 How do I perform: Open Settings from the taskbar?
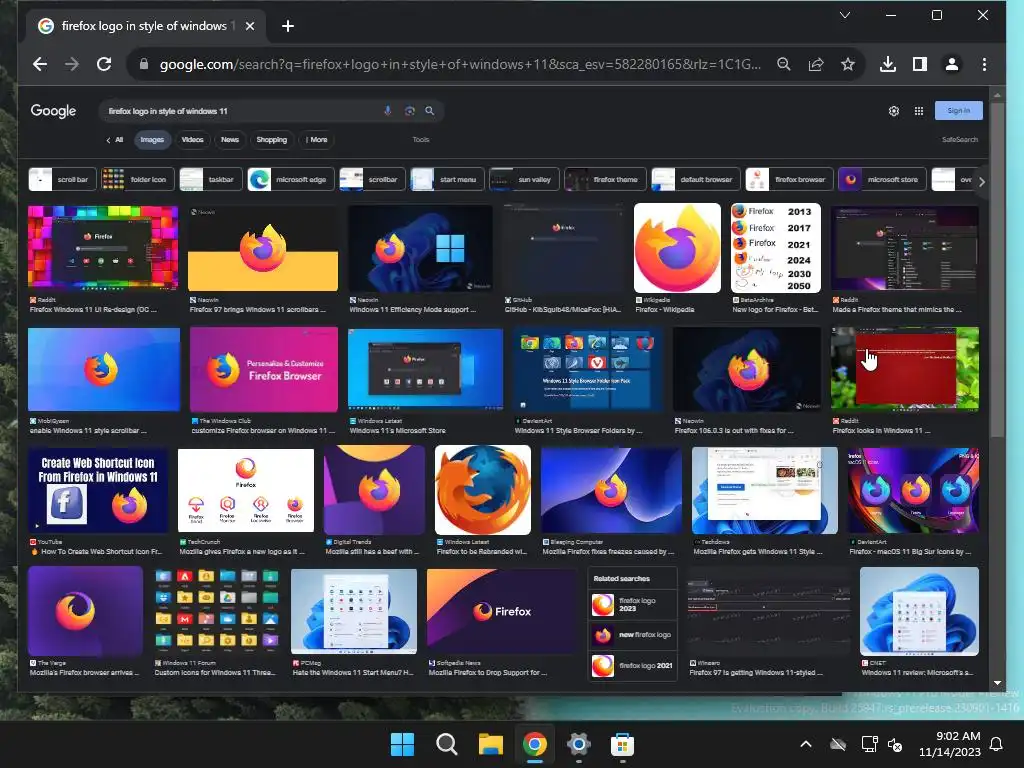[x=579, y=744]
